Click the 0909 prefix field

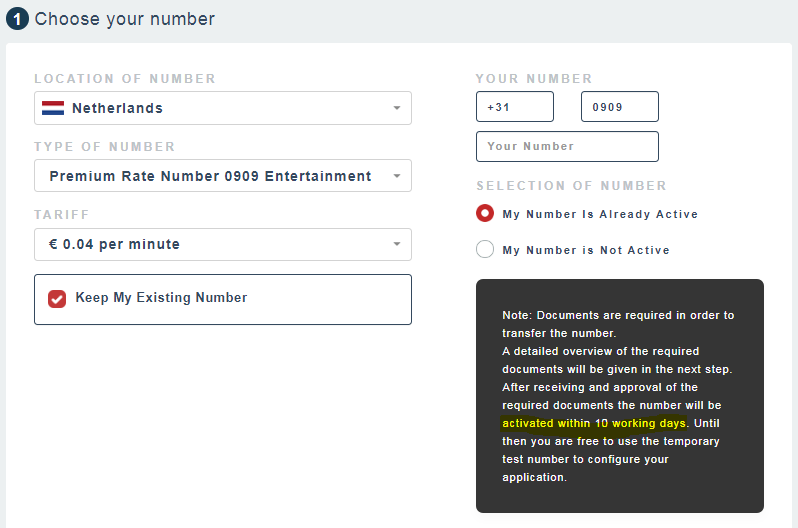pyautogui.click(x=619, y=106)
